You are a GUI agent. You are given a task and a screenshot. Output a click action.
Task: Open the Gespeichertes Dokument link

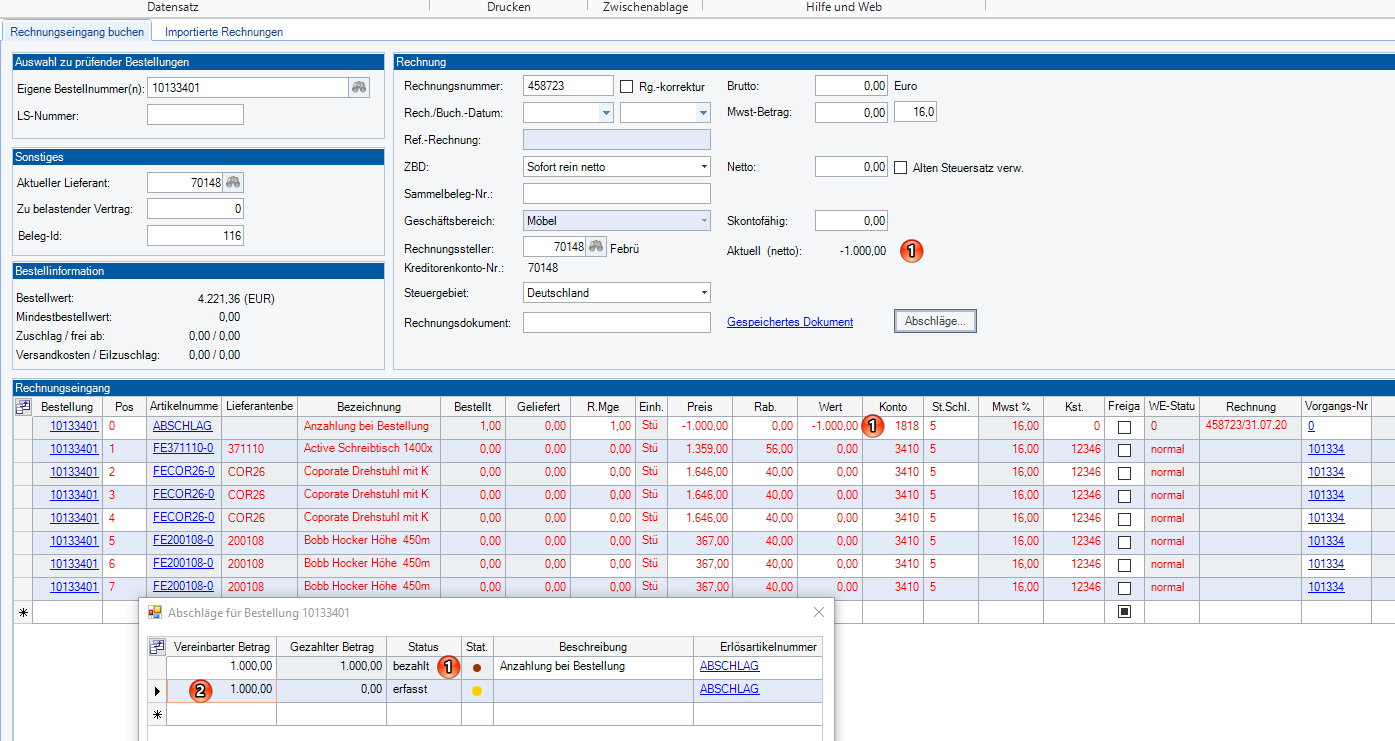pos(790,322)
